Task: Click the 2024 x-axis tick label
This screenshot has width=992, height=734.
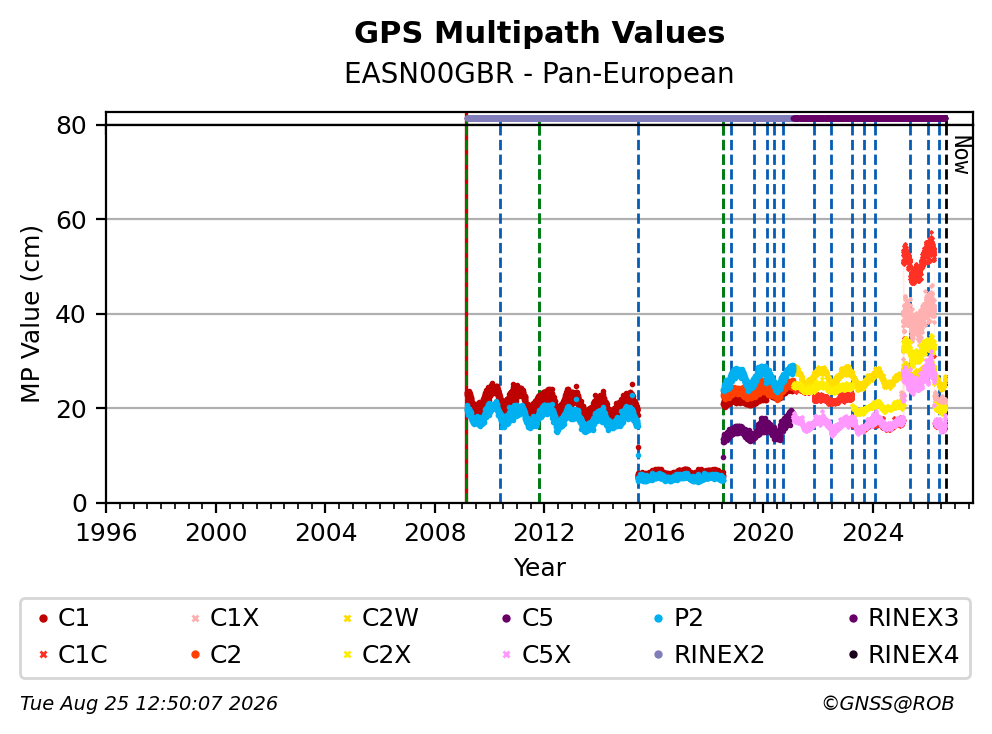Action: (x=872, y=533)
